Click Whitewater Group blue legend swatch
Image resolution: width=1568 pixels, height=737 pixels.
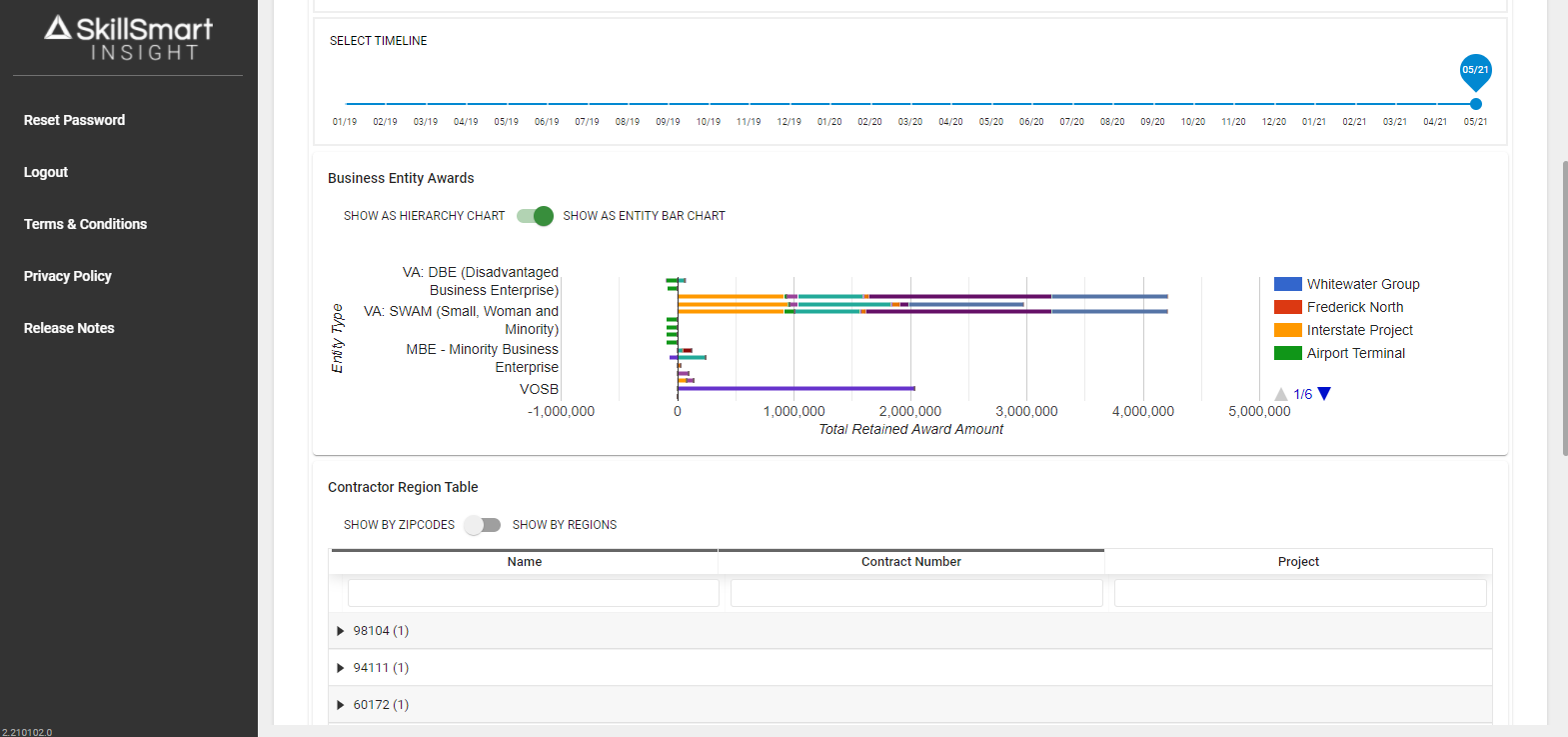point(1288,284)
